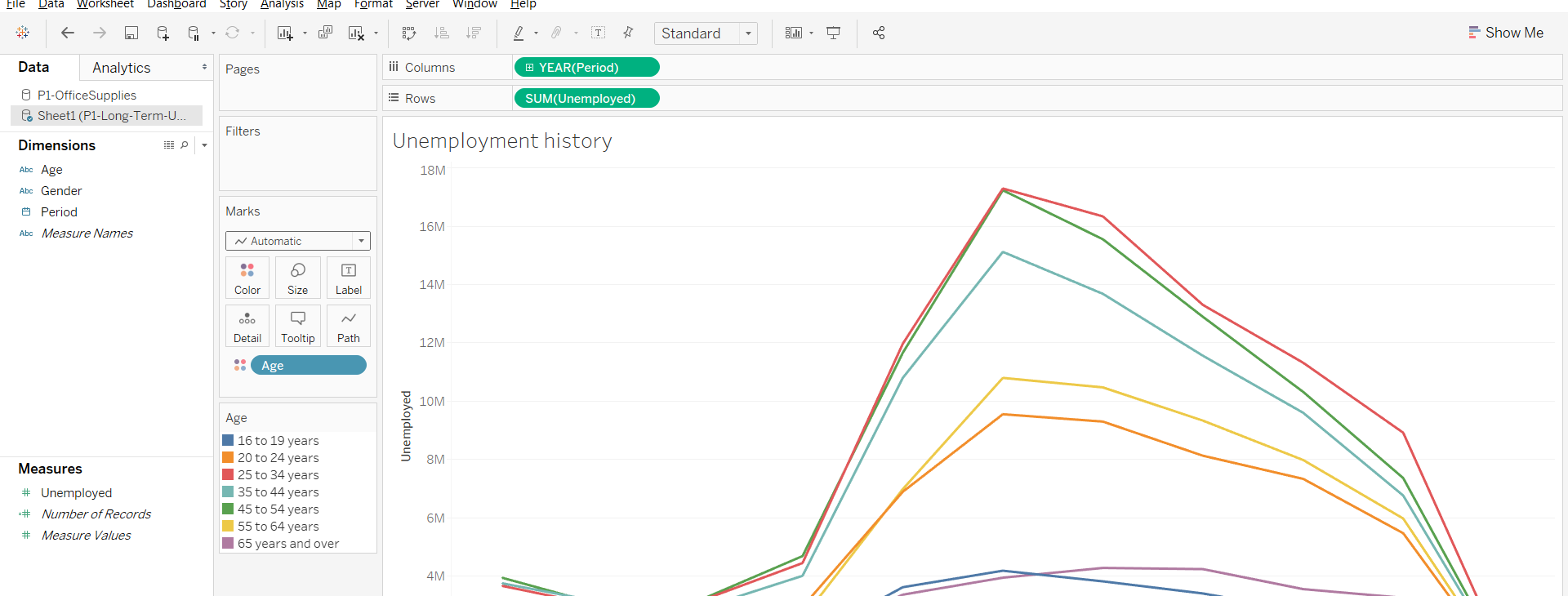The width and height of the screenshot is (1568, 596).
Task: Select the Measure Values field
Action: click(86, 536)
